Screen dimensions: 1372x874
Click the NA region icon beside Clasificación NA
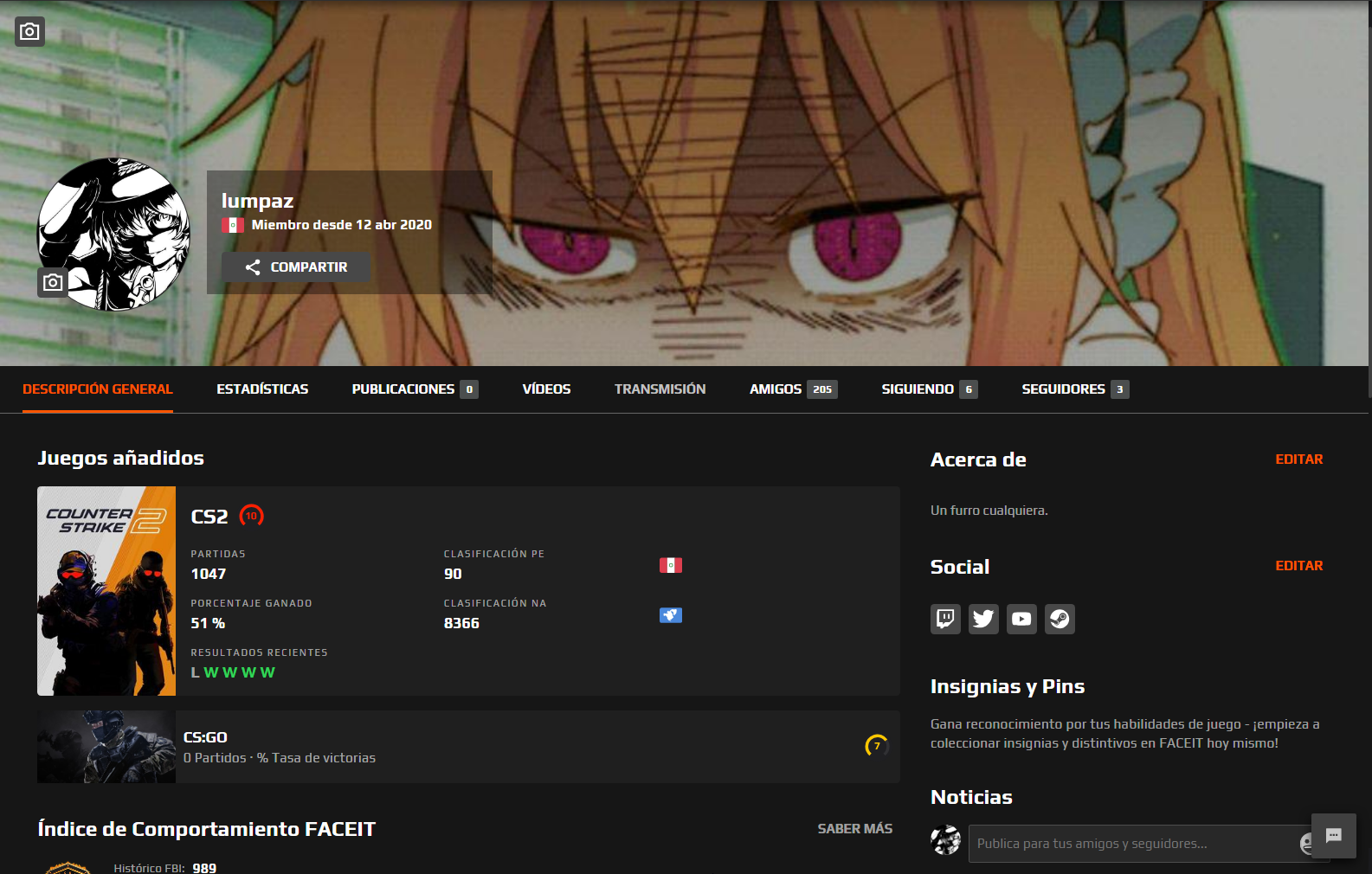tap(671, 615)
